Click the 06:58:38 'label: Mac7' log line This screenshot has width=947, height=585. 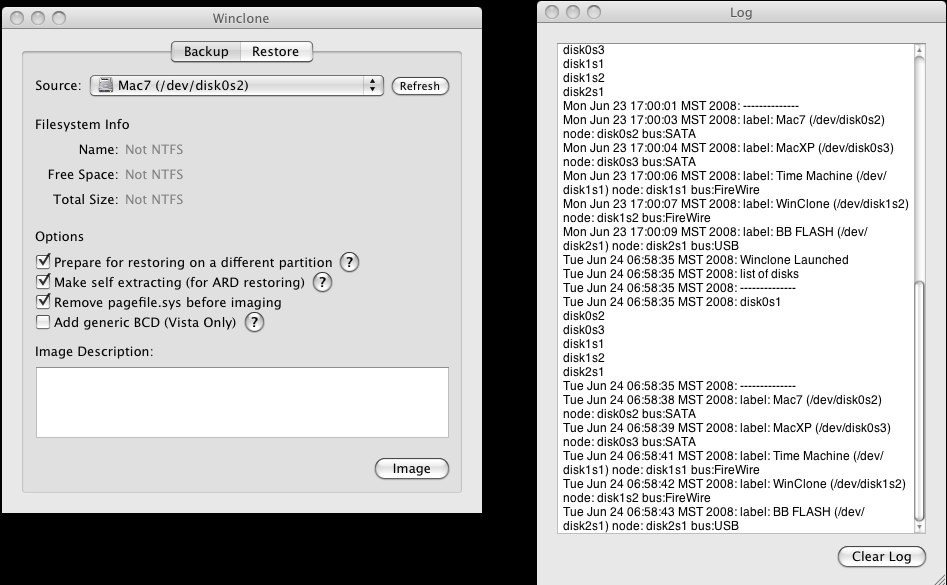pyautogui.click(x=722, y=400)
